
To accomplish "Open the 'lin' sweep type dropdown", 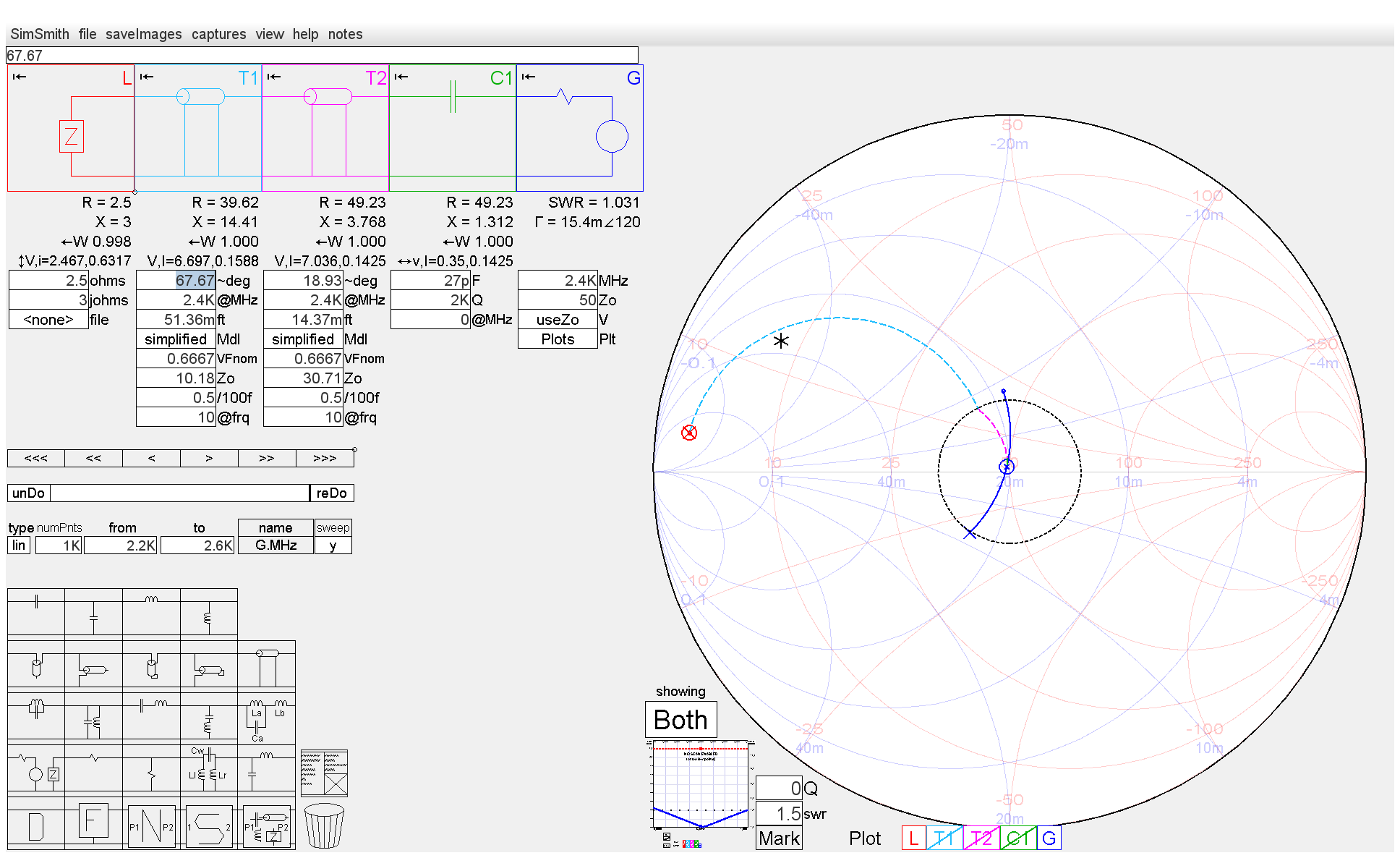I will [19, 545].
